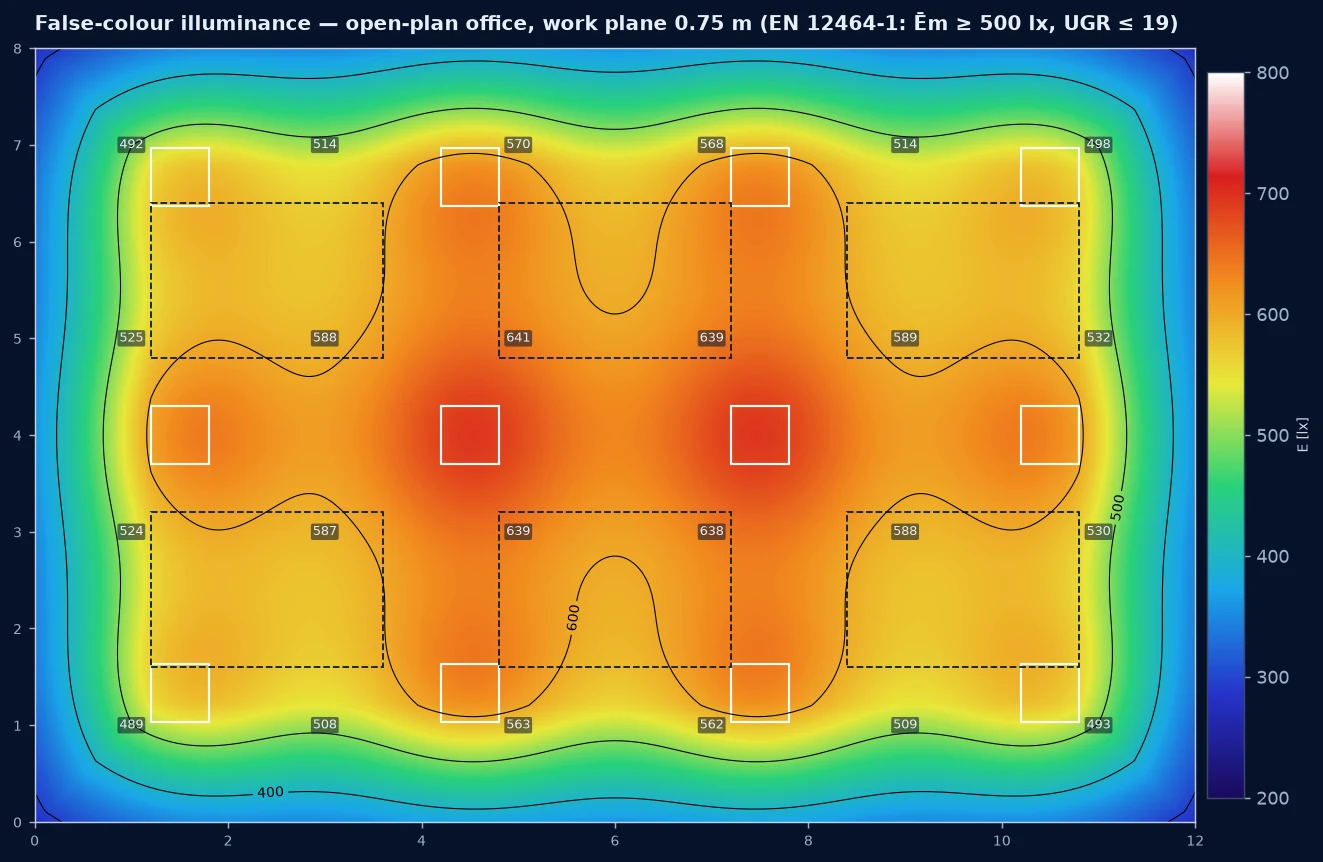Select the 492 lux point label
The width and height of the screenshot is (1323, 862).
pos(131,145)
